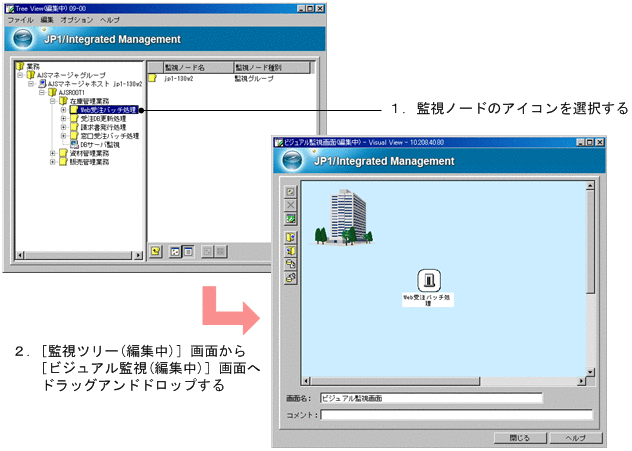
Task: Click the second greyed-out Tree View toolbar button
Action: pyautogui.click(x=220, y=251)
